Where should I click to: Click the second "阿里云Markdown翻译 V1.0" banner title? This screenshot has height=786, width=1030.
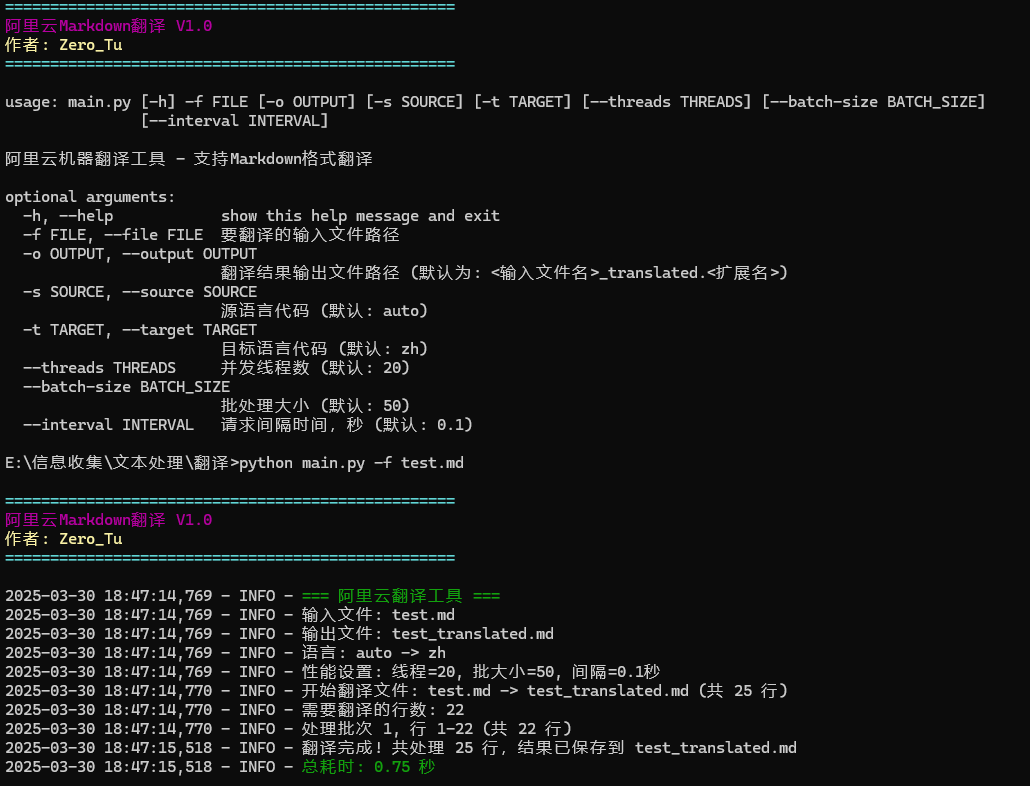tap(108, 521)
